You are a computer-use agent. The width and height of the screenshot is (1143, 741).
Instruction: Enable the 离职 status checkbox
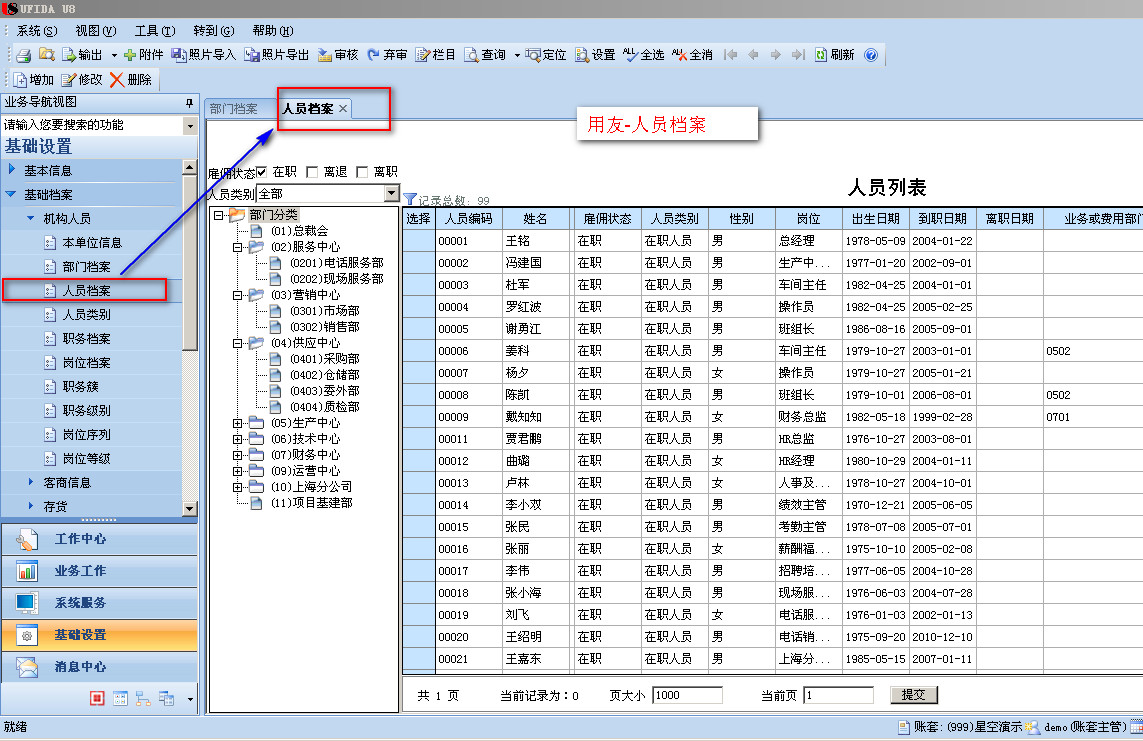pyautogui.click(x=362, y=172)
